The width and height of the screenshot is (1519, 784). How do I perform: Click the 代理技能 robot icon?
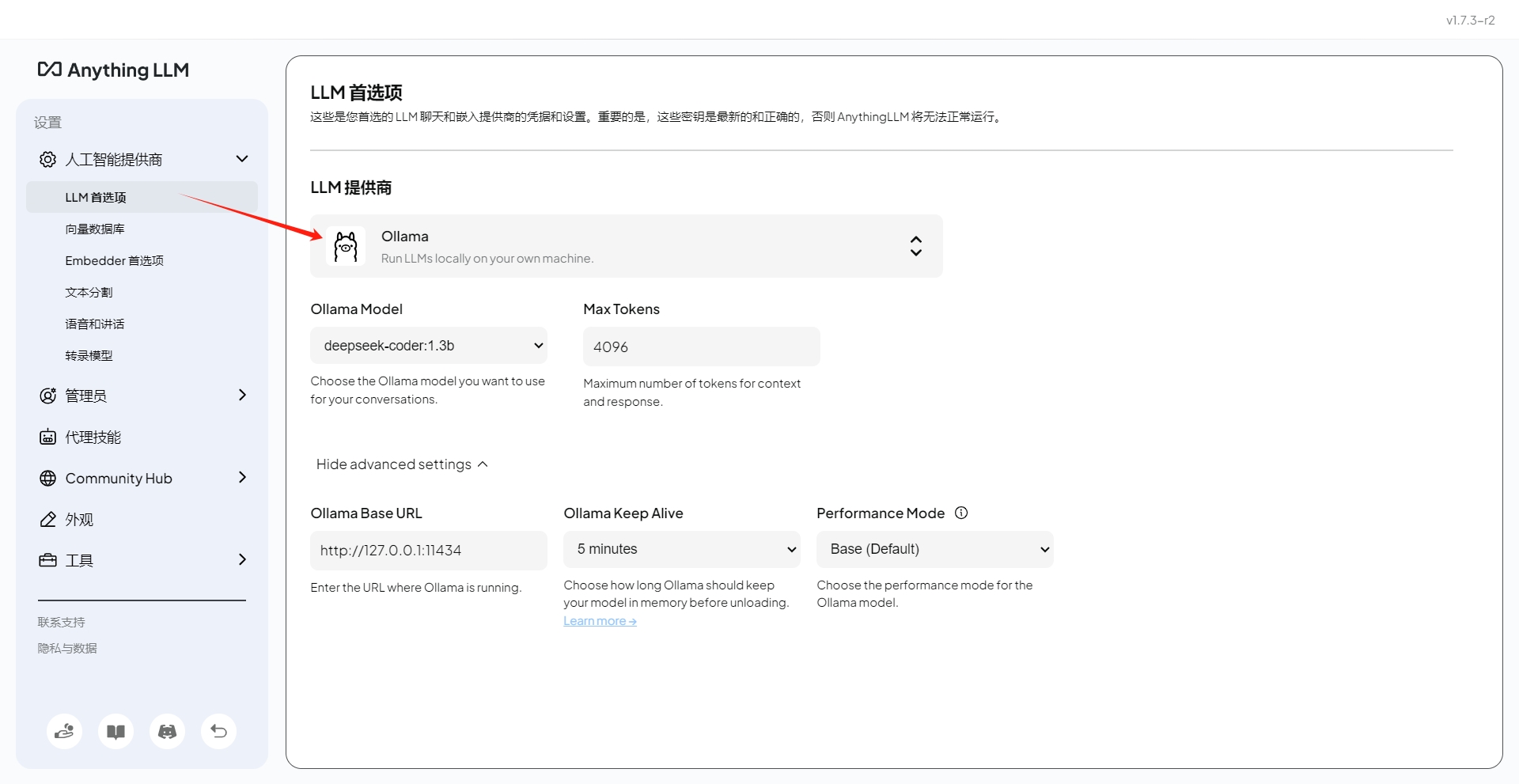[x=47, y=437]
